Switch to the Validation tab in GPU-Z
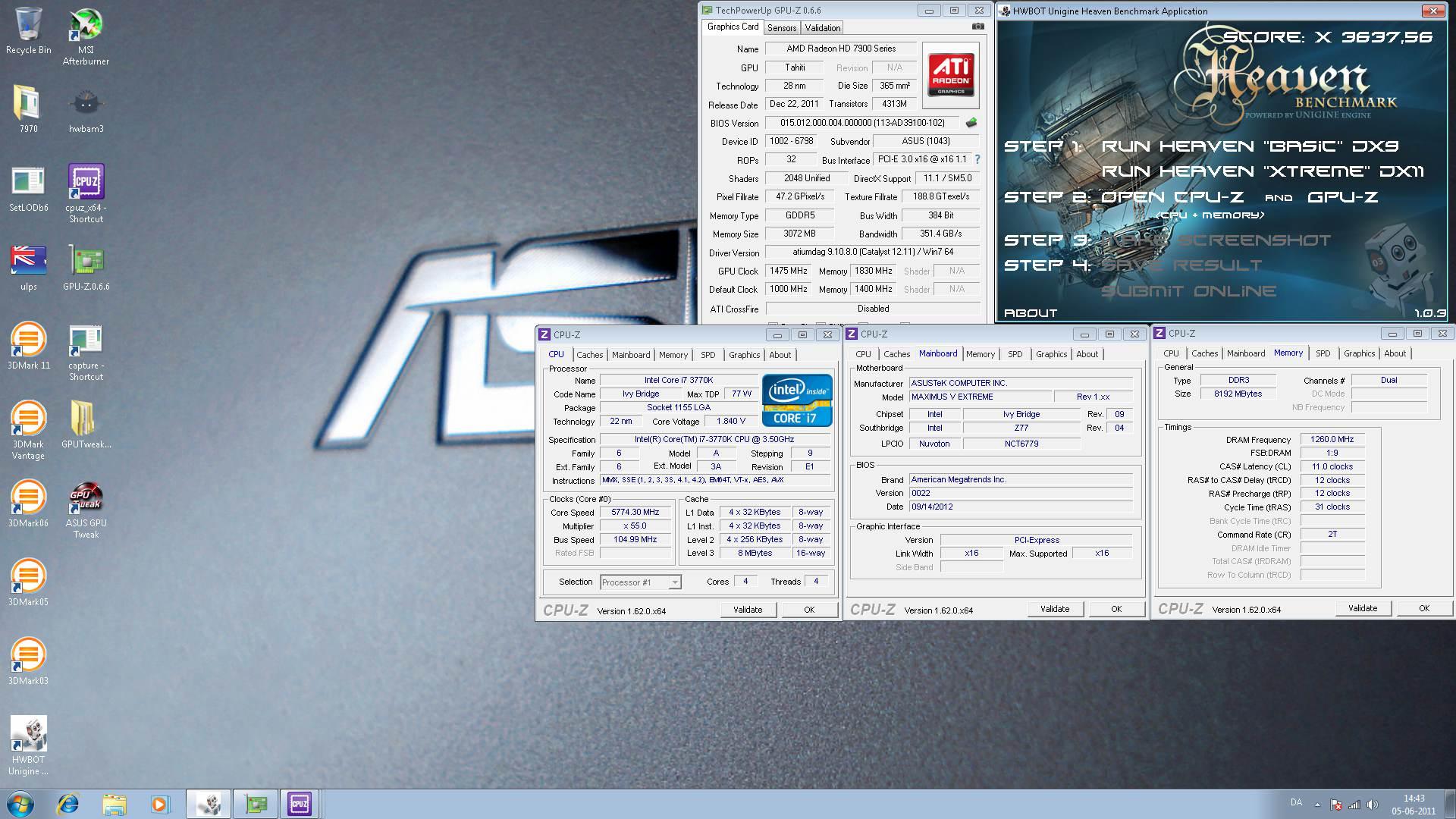This screenshot has height=819, width=1456. [x=823, y=27]
